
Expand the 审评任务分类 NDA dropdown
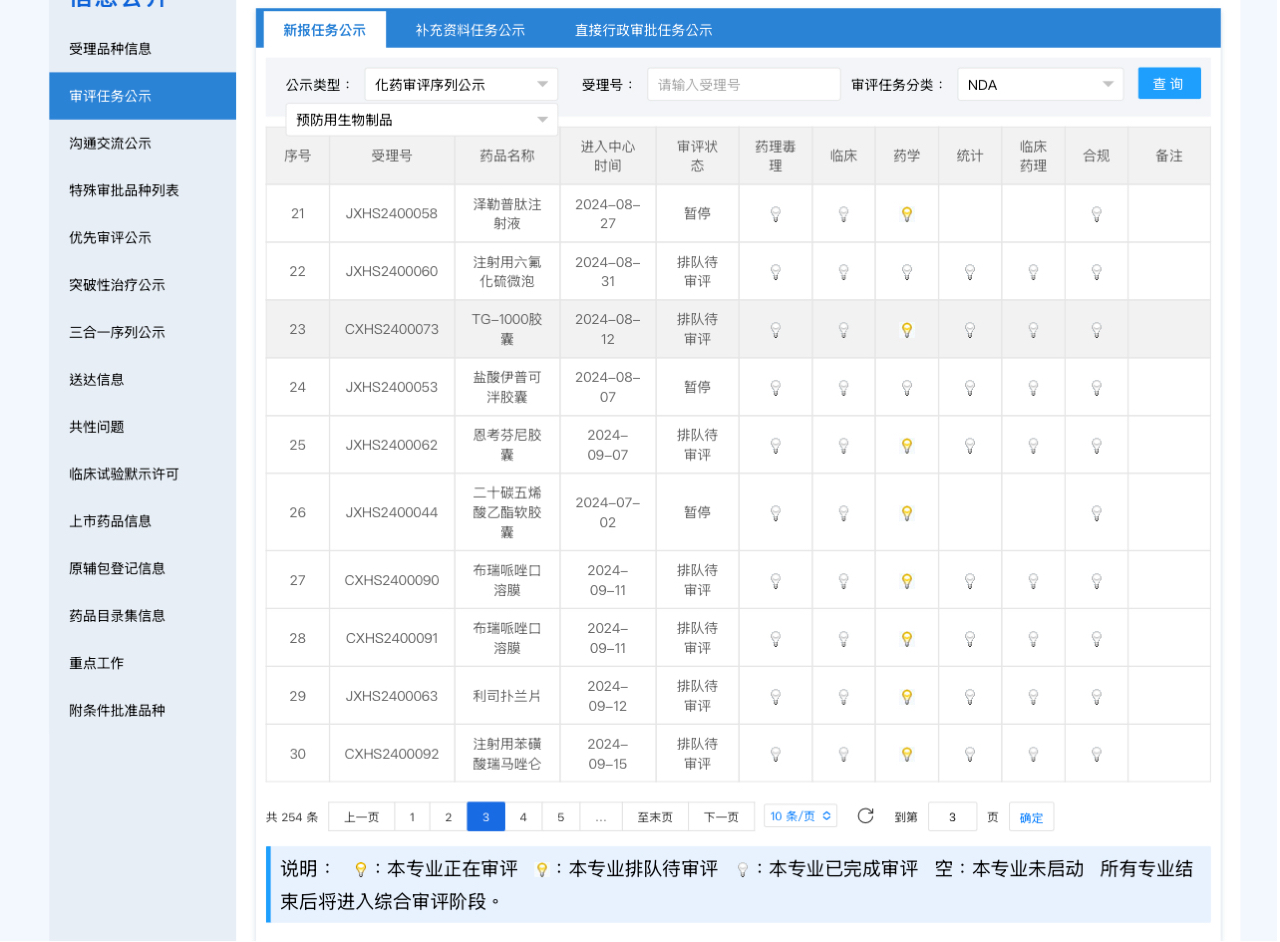click(x=1040, y=85)
